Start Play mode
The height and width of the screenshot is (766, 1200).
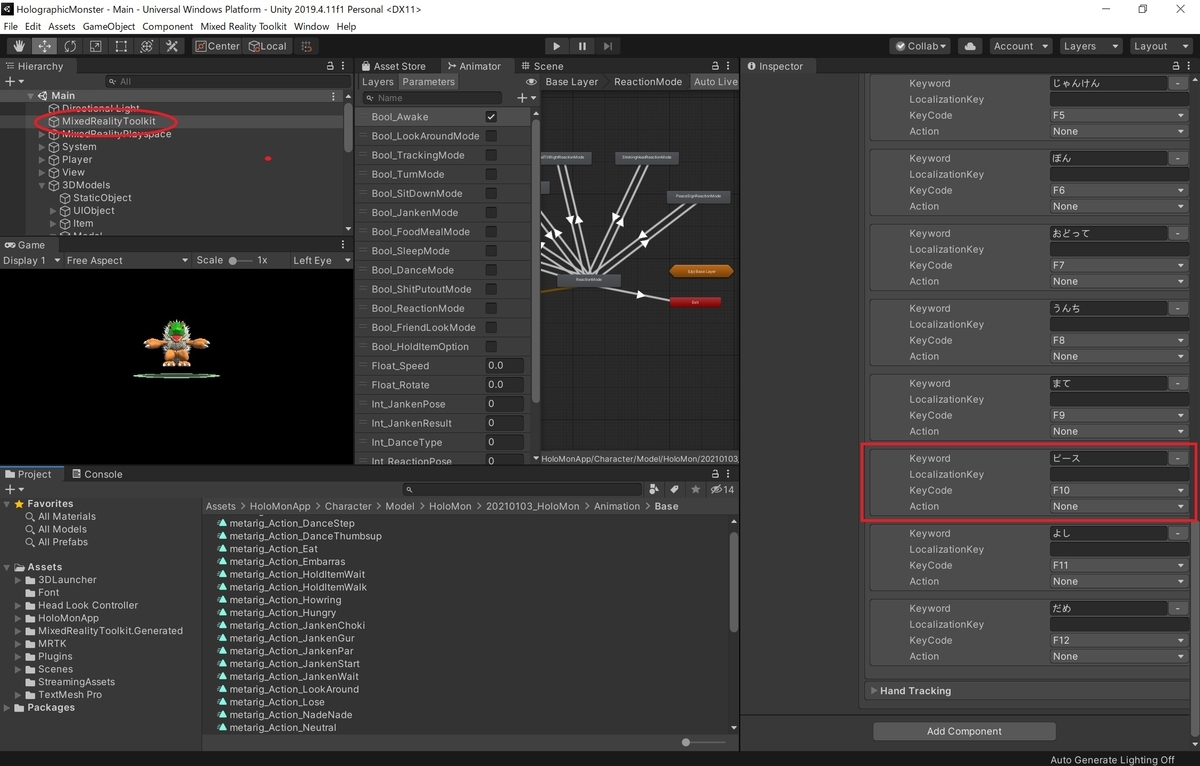point(557,46)
